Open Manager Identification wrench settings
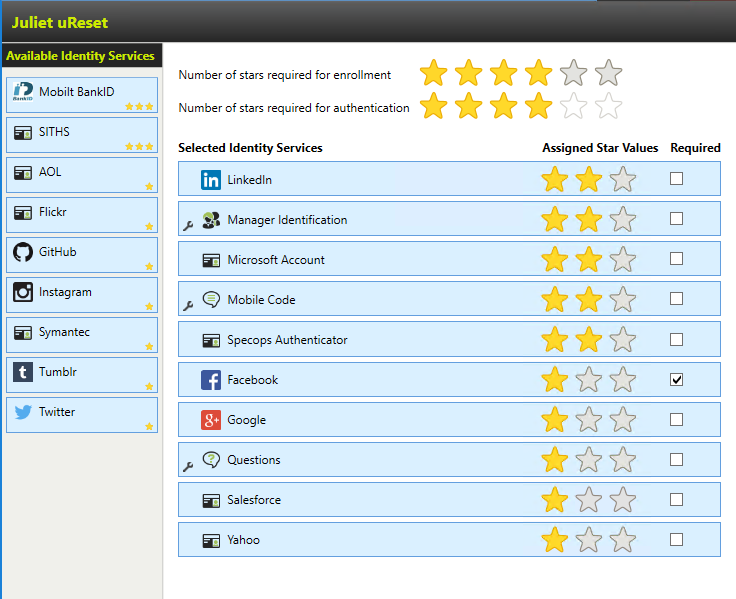The image size is (736, 599). coord(187,226)
